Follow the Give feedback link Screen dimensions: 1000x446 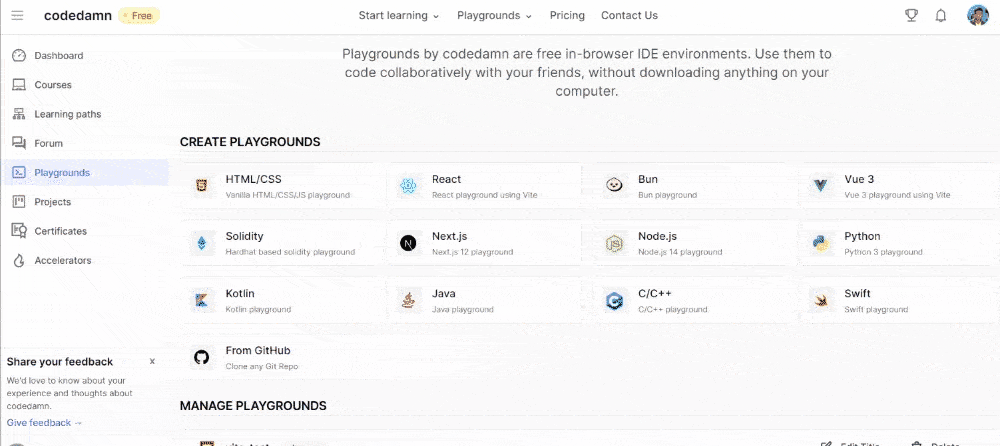44,422
